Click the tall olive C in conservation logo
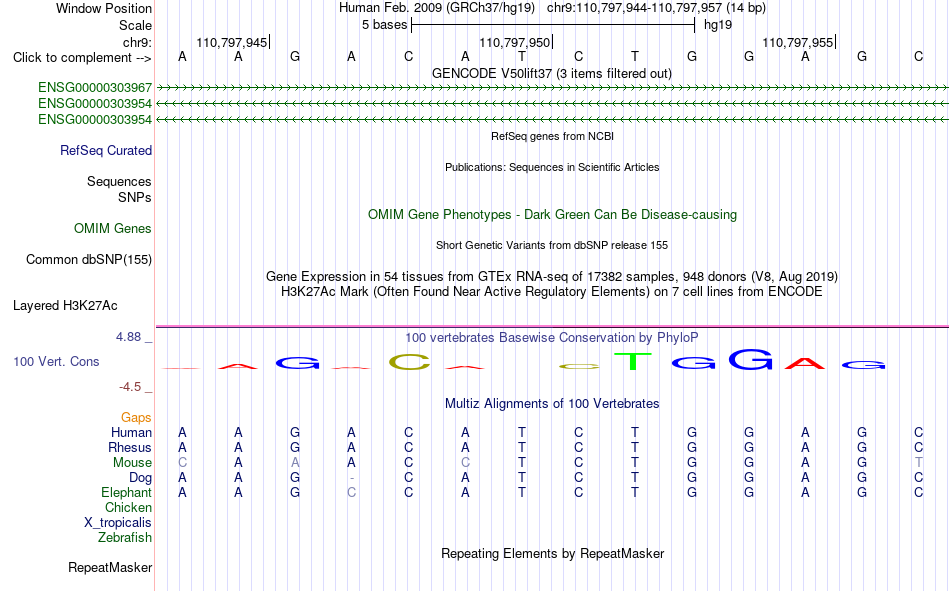The image size is (950, 591). point(410,362)
